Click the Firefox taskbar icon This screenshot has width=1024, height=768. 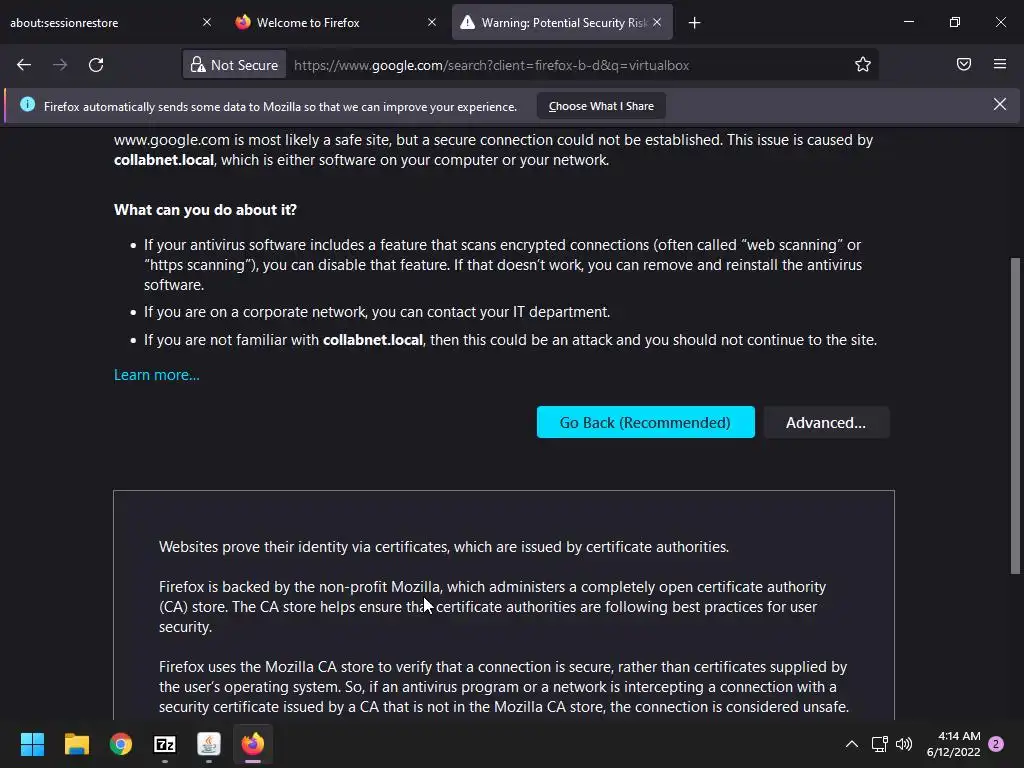253,744
